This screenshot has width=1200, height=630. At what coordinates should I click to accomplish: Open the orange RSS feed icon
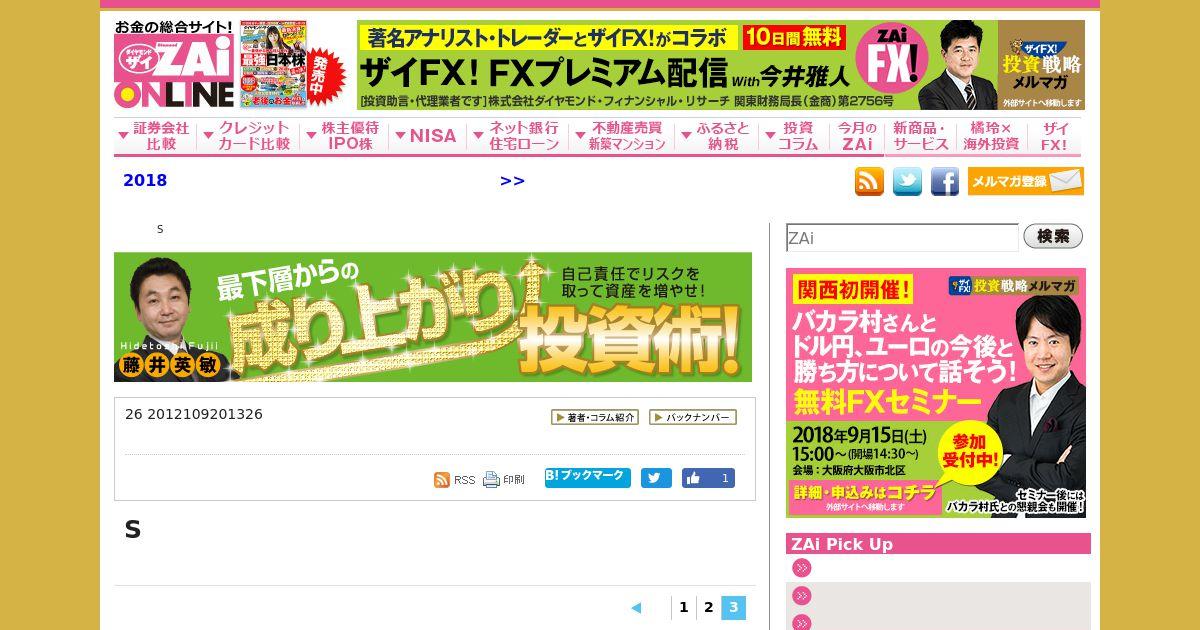[869, 181]
